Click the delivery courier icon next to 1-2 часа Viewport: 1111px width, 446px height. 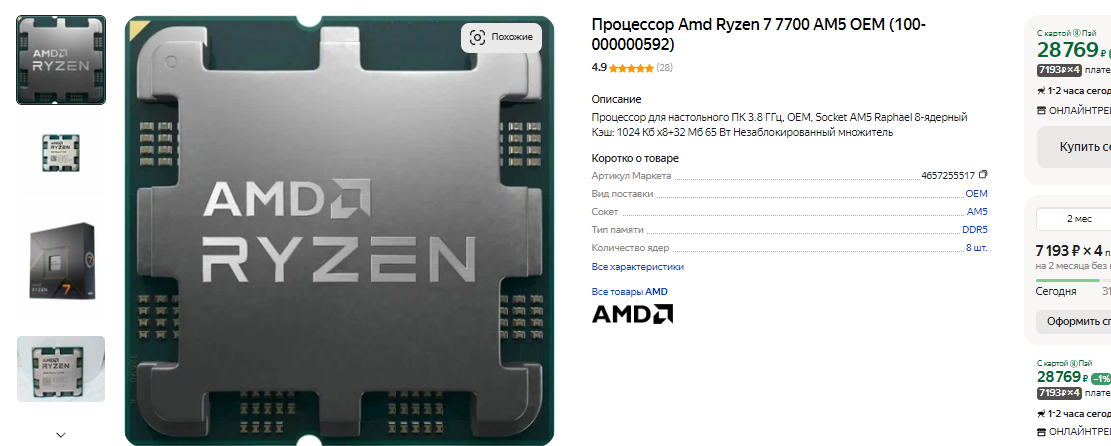click(x=1041, y=91)
